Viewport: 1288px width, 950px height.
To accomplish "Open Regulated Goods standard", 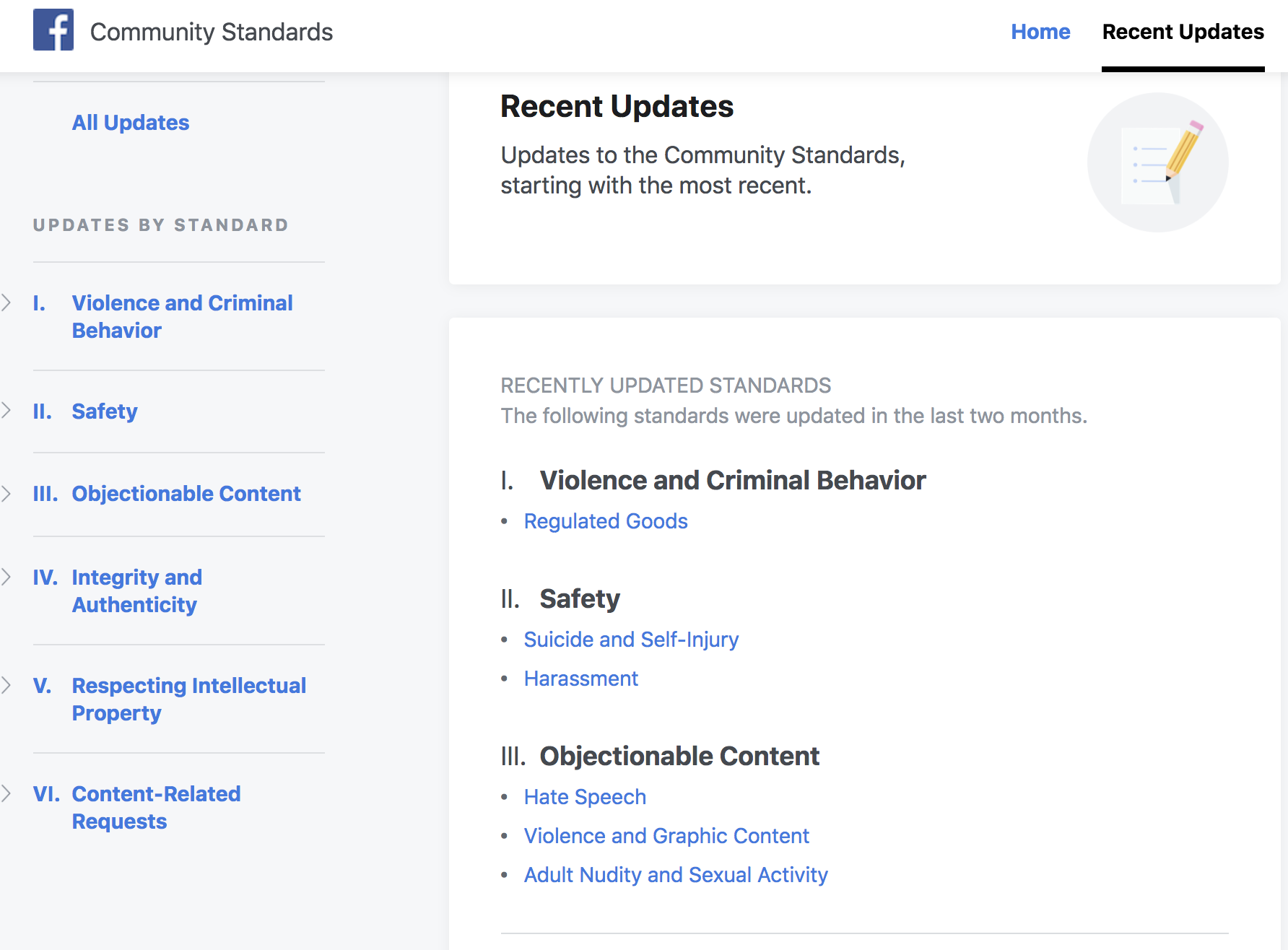I will [x=606, y=521].
